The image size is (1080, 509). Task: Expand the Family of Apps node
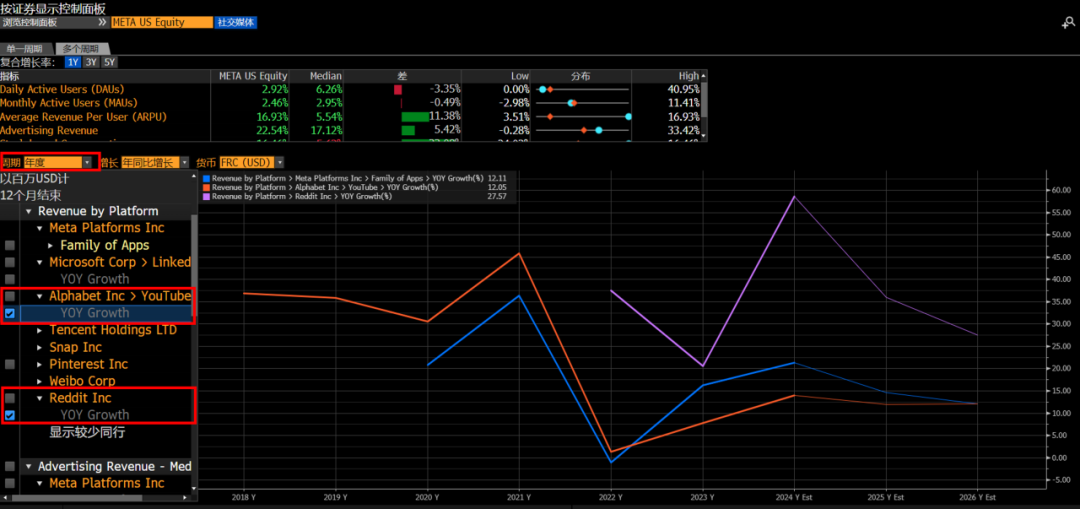coord(52,245)
